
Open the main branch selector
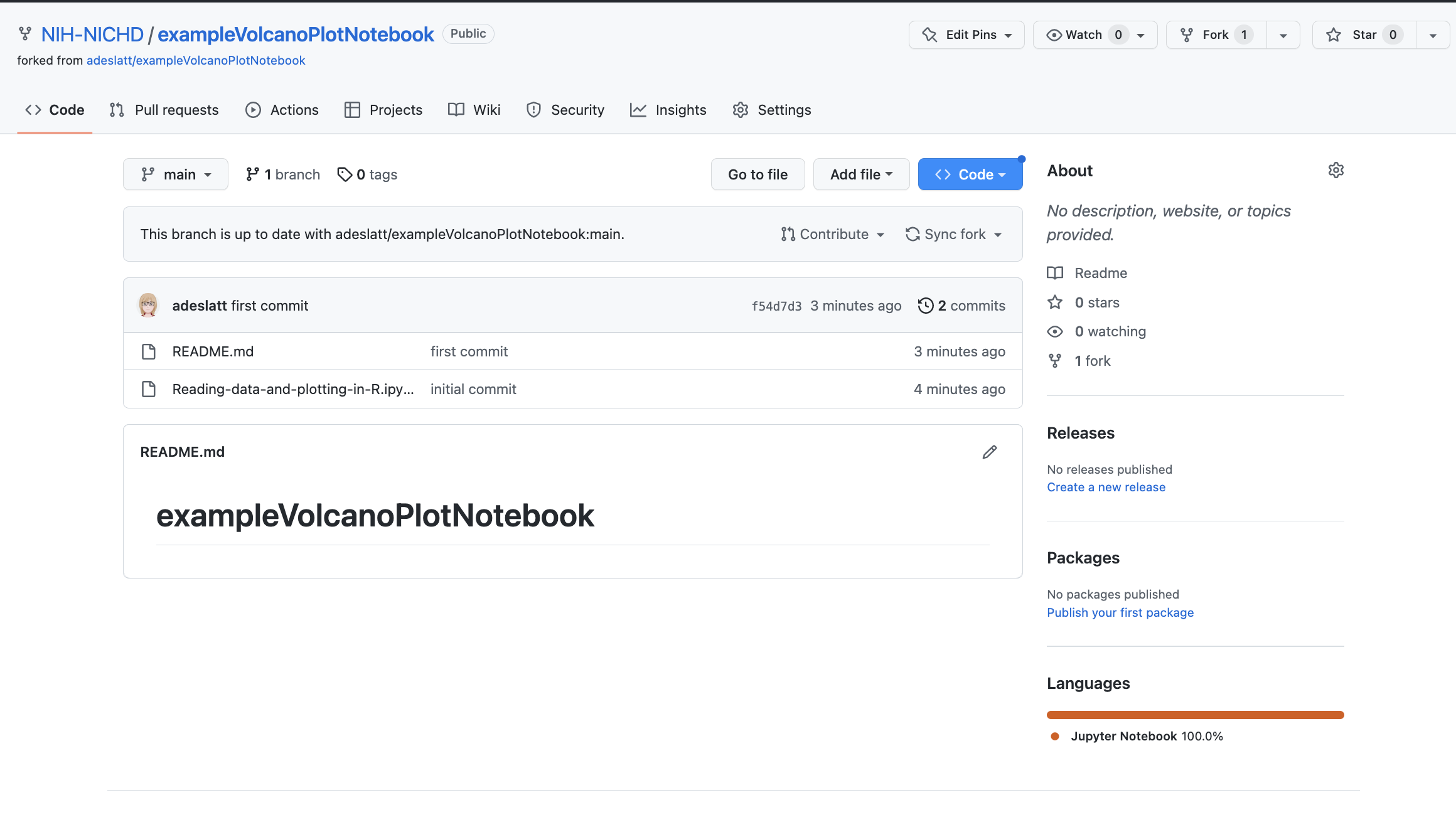[176, 174]
